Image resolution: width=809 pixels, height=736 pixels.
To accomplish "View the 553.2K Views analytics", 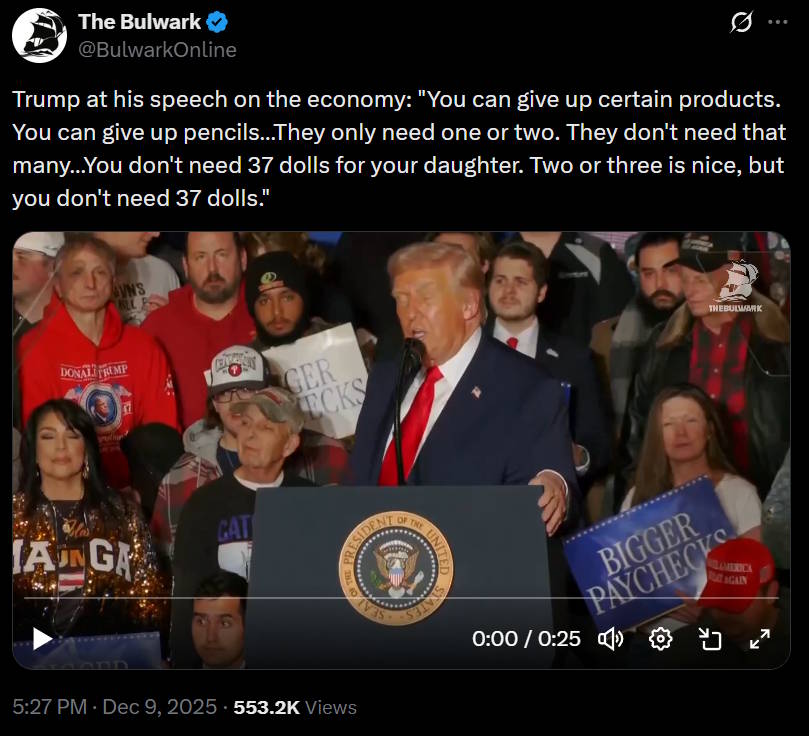I will click(x=295, y=707).
